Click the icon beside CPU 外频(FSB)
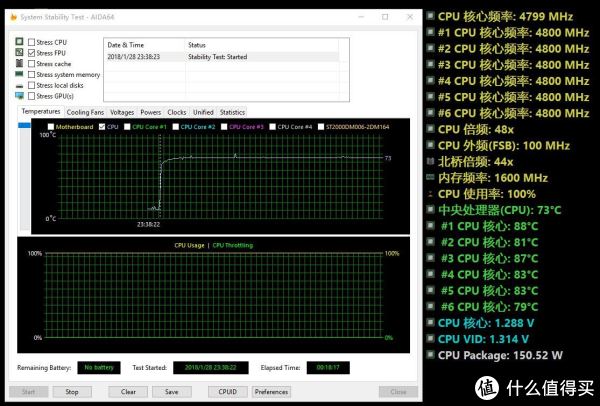Screen dimensions: 600x406 [x=431, y=145]
